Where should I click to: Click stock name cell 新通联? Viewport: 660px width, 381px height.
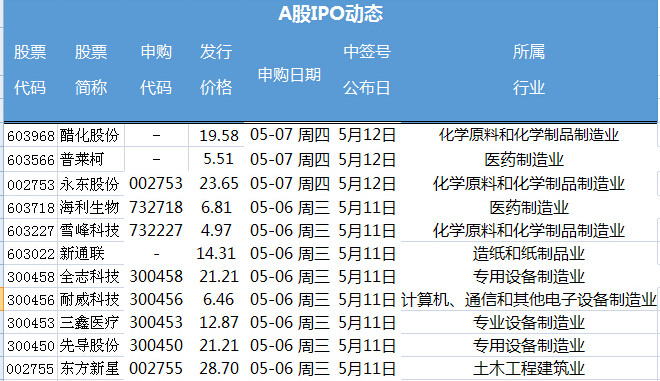click(x=82, y=253)
